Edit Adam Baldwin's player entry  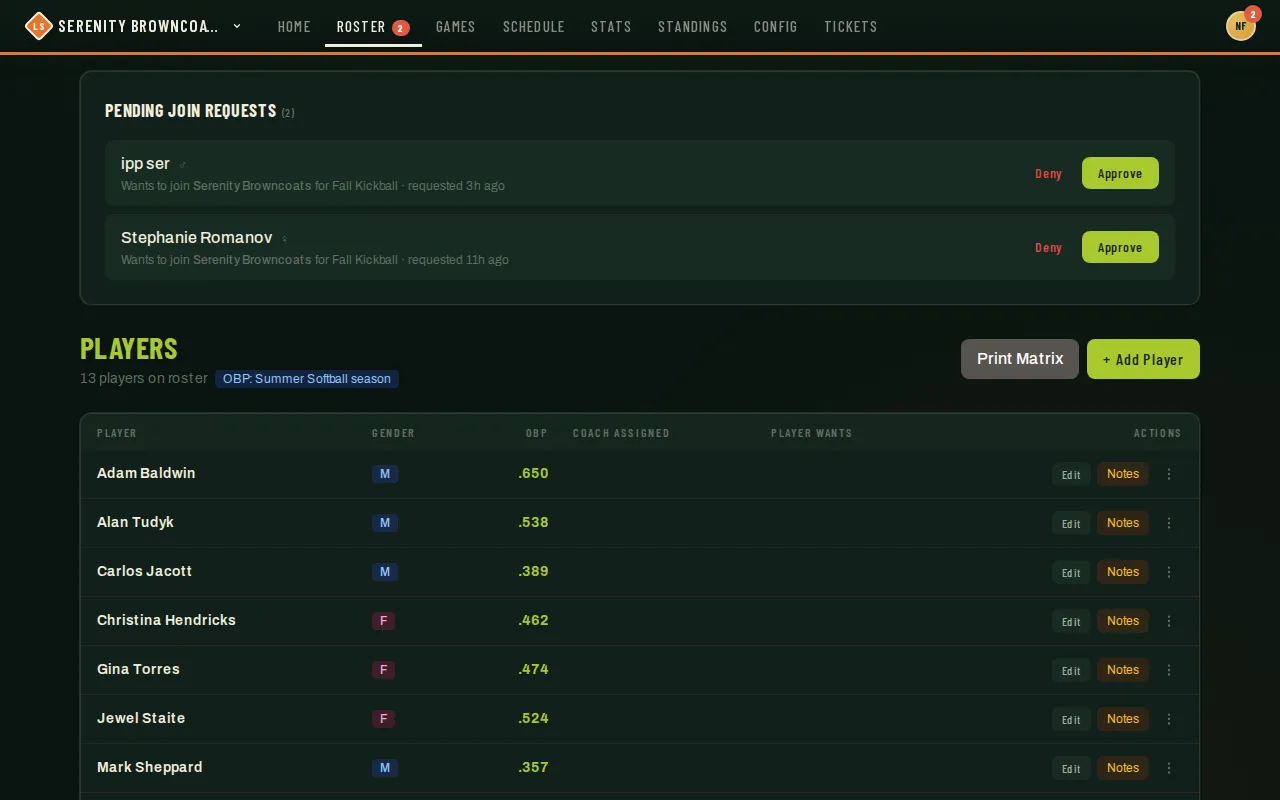point(1071,474)
